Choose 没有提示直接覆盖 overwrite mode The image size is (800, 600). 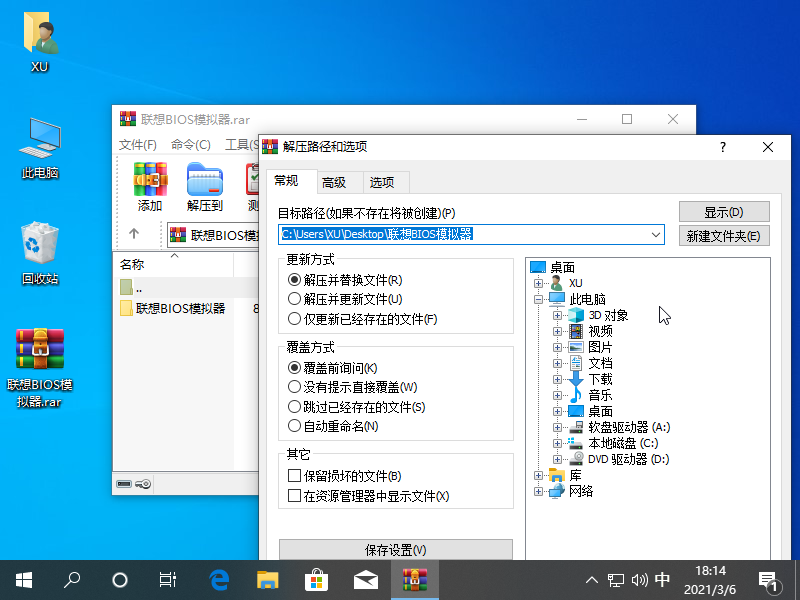coord(294,387)
